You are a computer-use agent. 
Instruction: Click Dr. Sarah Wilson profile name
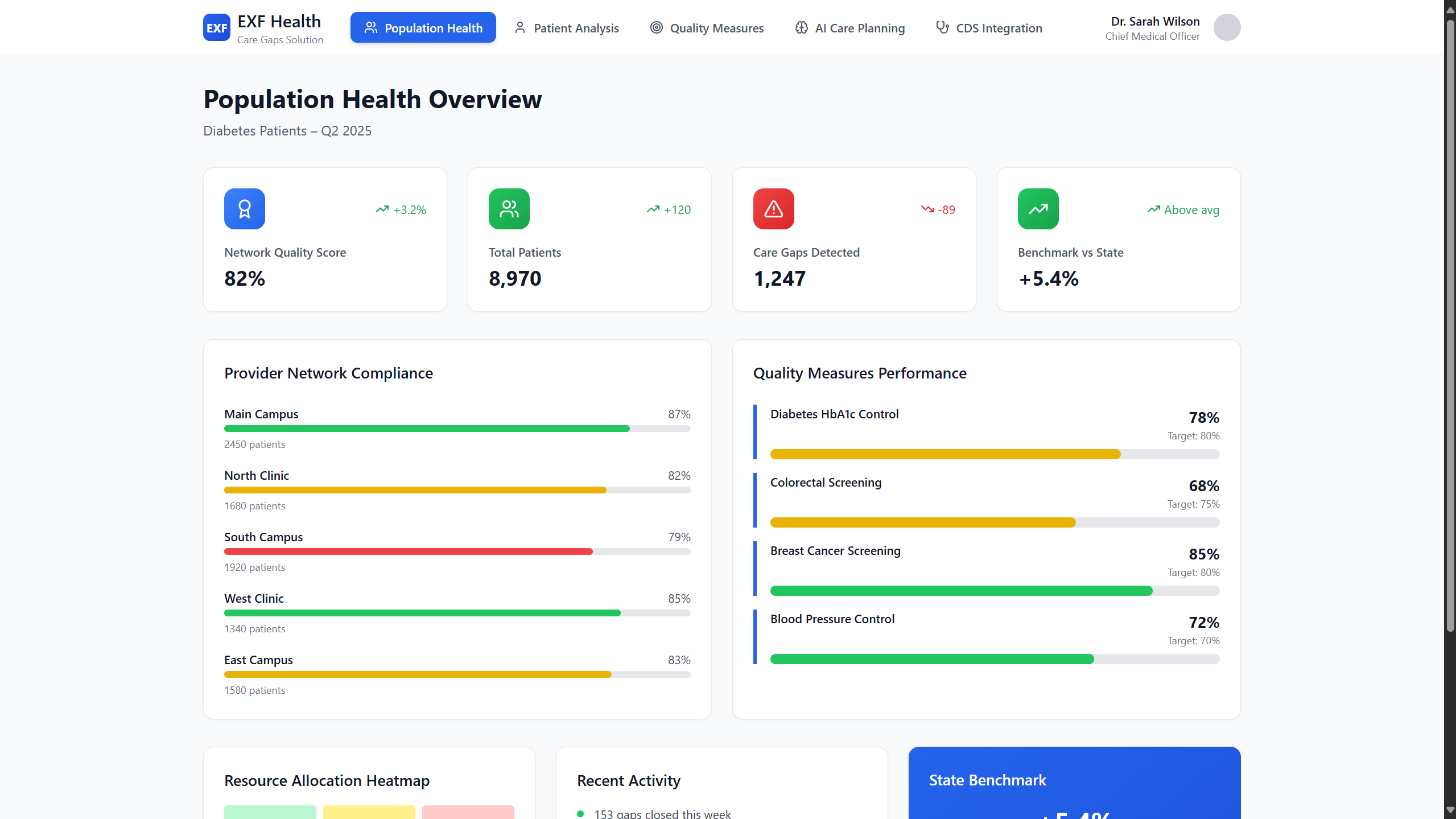click(1155, 21)
